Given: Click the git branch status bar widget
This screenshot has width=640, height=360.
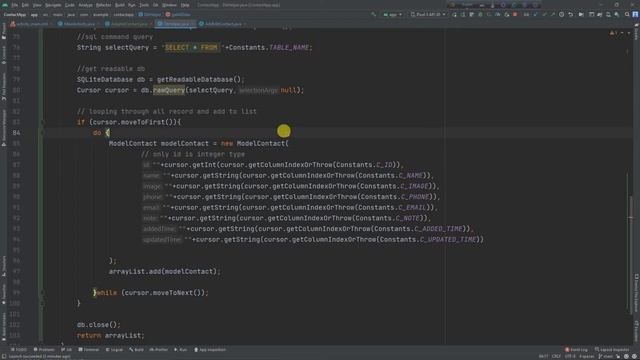Looking at the screenshot, I should click(607, 356).
